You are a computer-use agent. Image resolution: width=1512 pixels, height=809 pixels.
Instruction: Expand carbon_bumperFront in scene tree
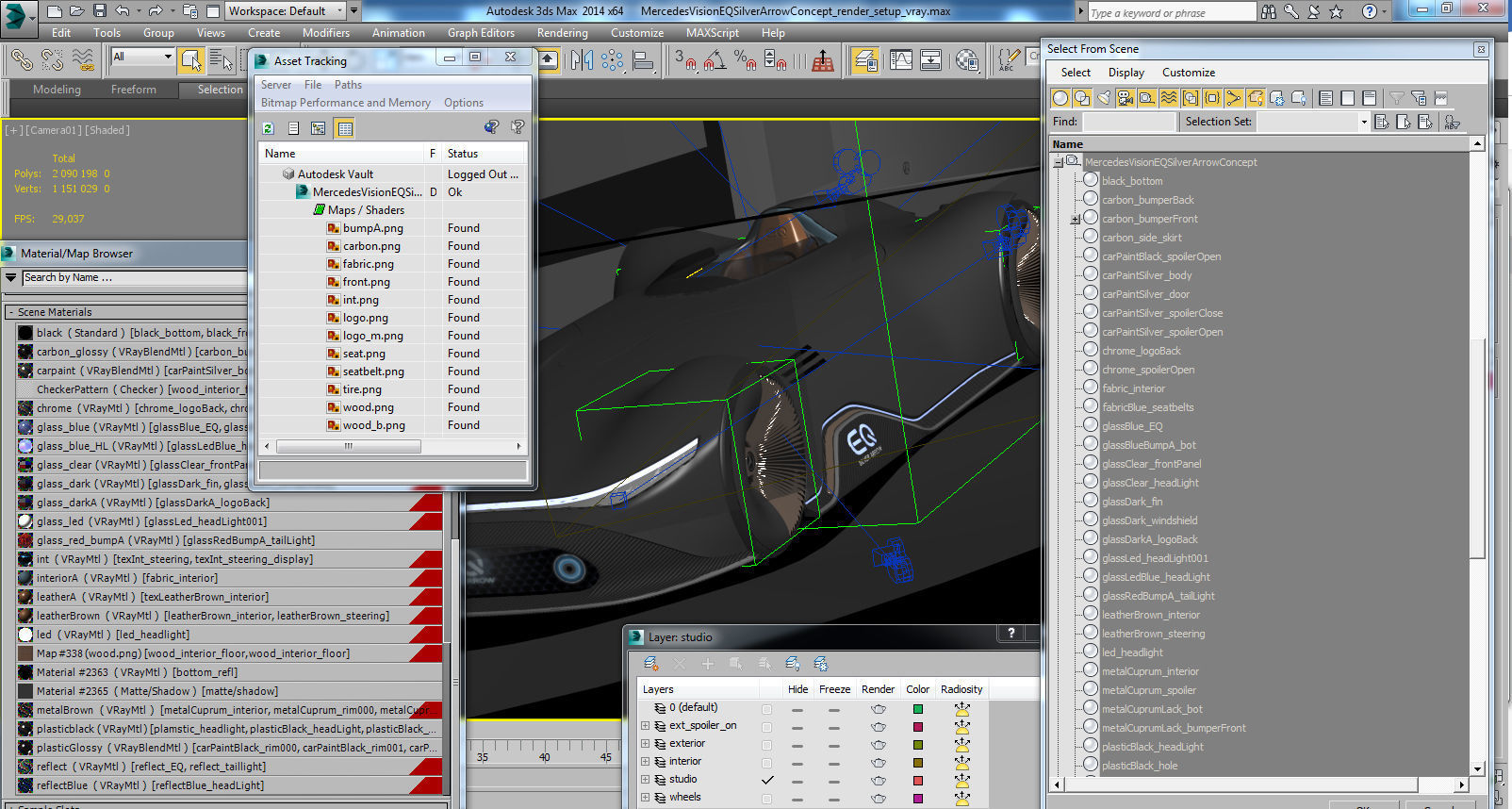(x=1075, y=219)
